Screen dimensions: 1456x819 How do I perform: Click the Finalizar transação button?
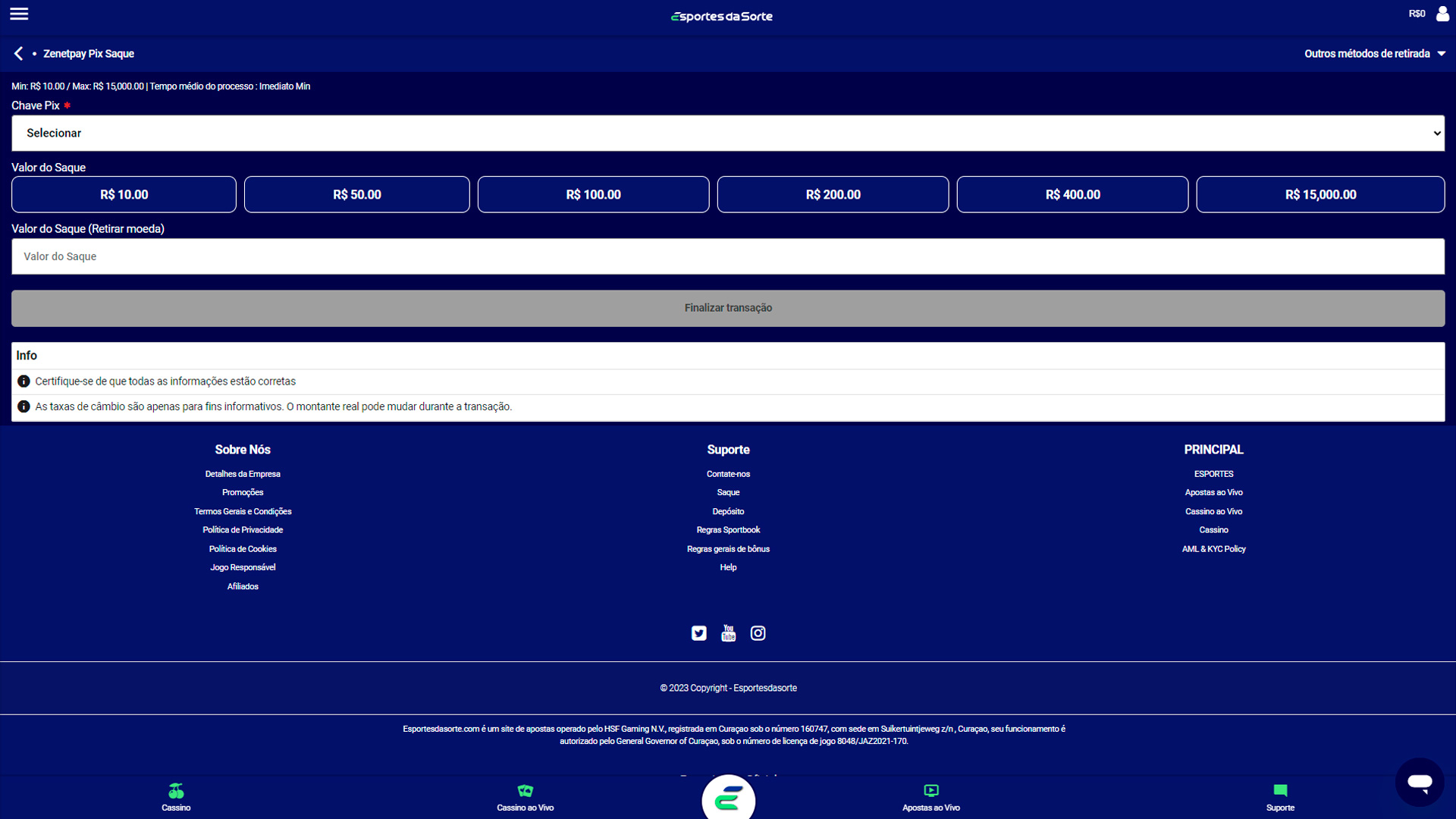pyautogui.click(x=728, y=309)
